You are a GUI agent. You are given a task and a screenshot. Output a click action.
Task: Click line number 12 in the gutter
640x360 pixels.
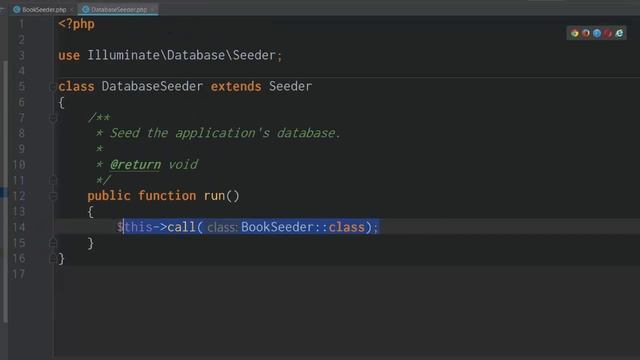point(18,196)
